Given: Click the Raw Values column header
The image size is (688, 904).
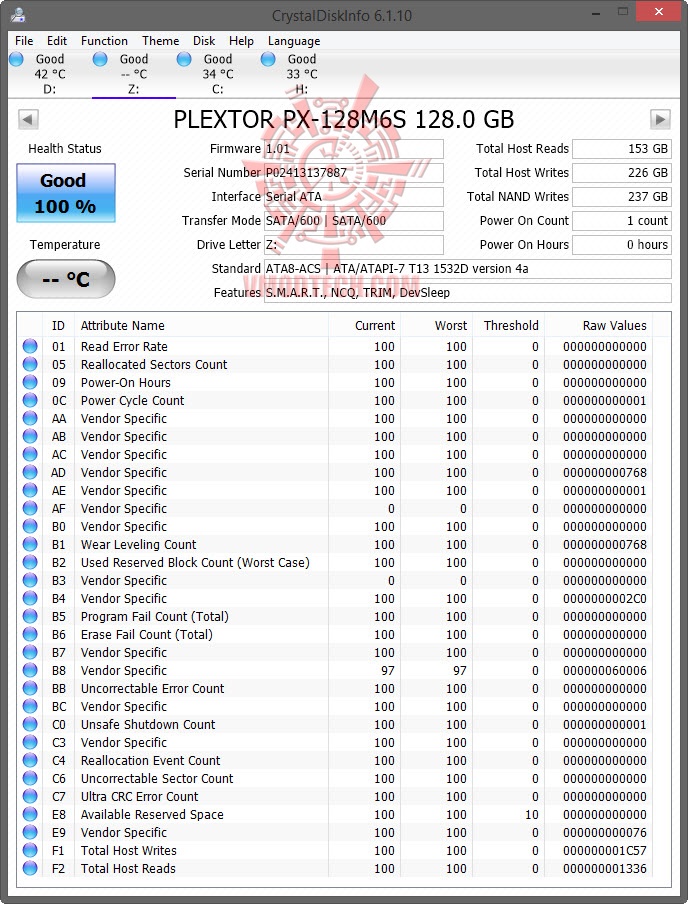Looking at the screenshot, I should click(x=599, y=326).
